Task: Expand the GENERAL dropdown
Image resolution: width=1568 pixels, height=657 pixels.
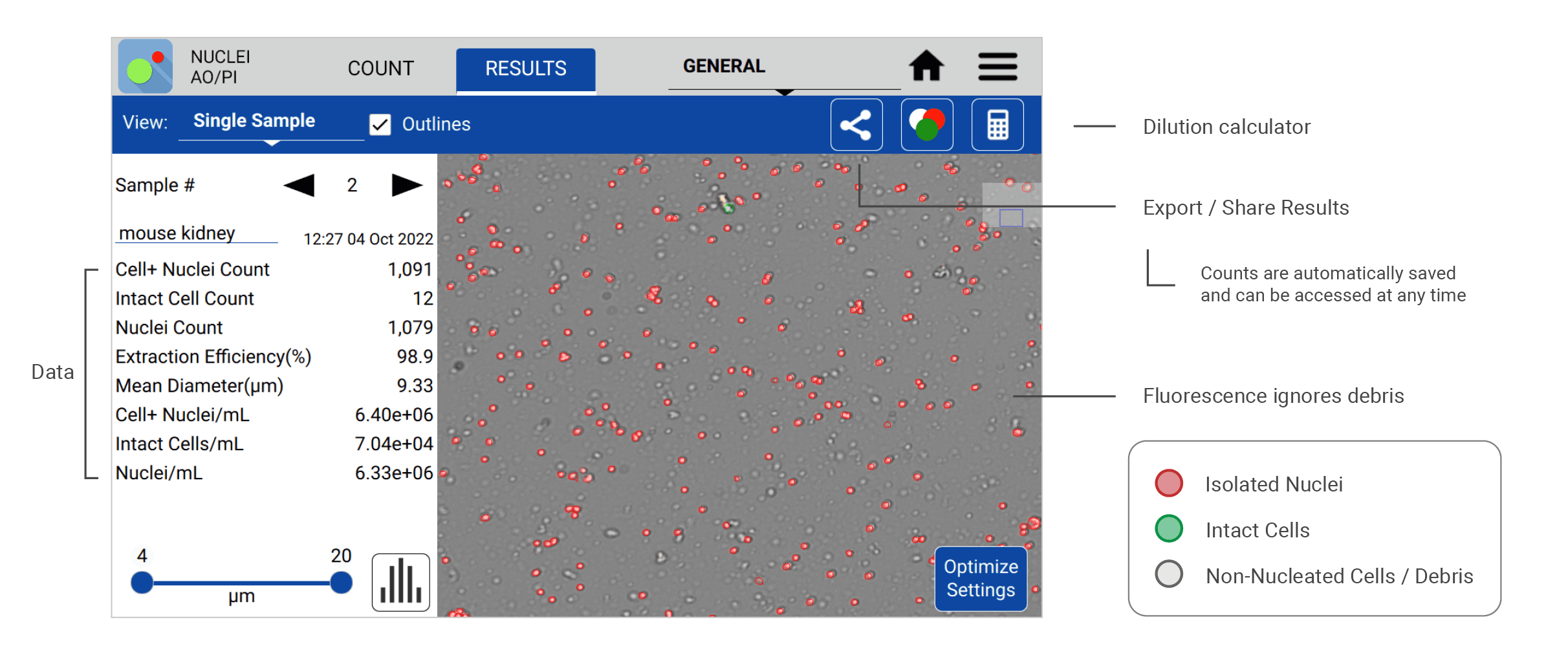Action: click(x=723, y=66)
